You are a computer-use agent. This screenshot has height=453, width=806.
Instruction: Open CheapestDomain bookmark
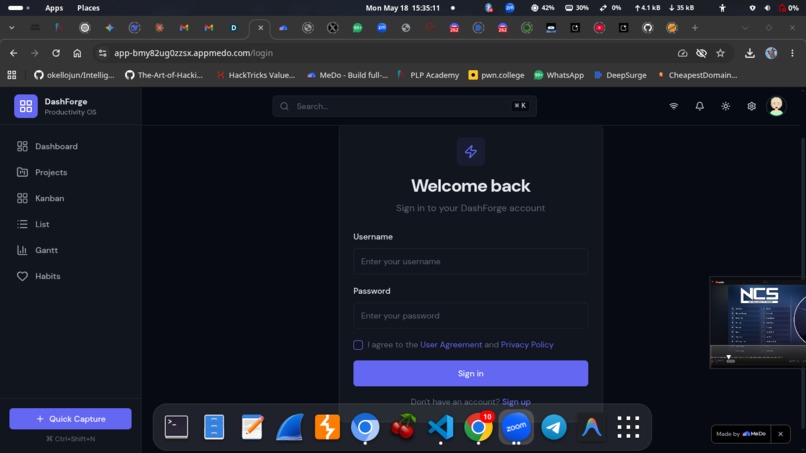(x=697, y=75)
